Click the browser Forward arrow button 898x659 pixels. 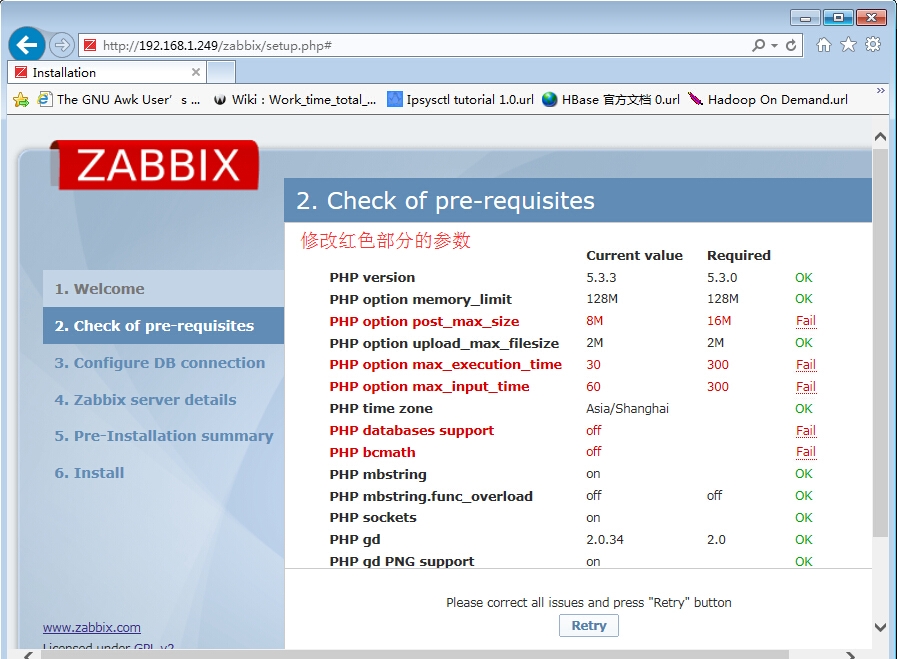pyautogui.click(x=61, y=45)
